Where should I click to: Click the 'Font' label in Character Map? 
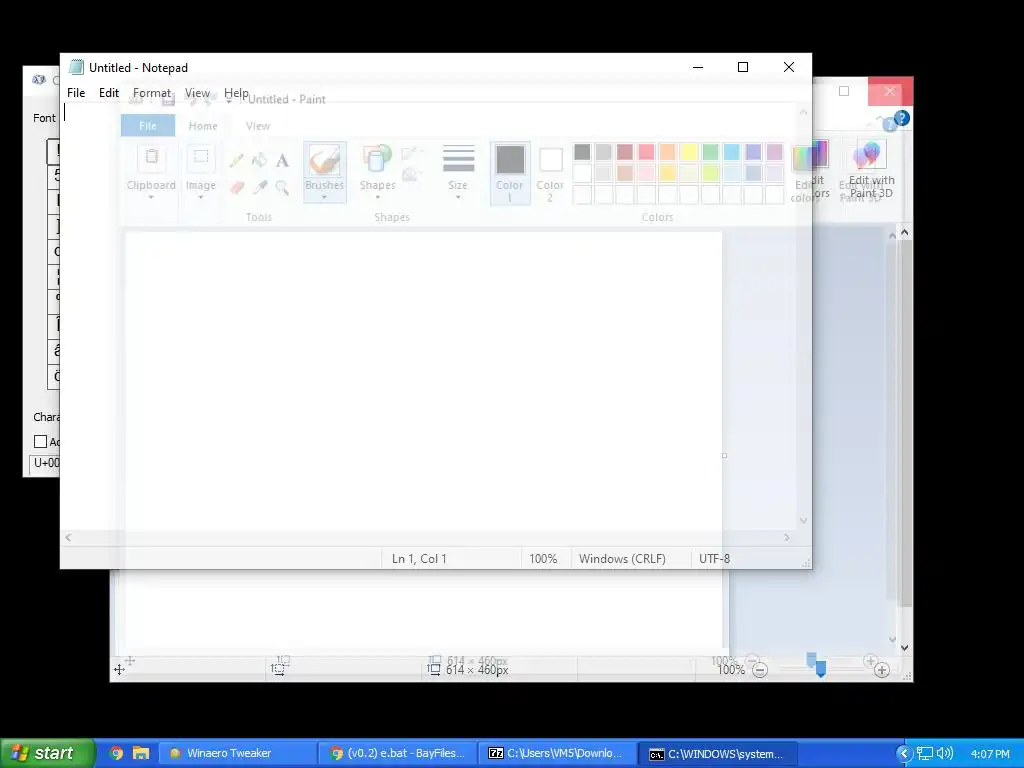[x=44, y=118]
